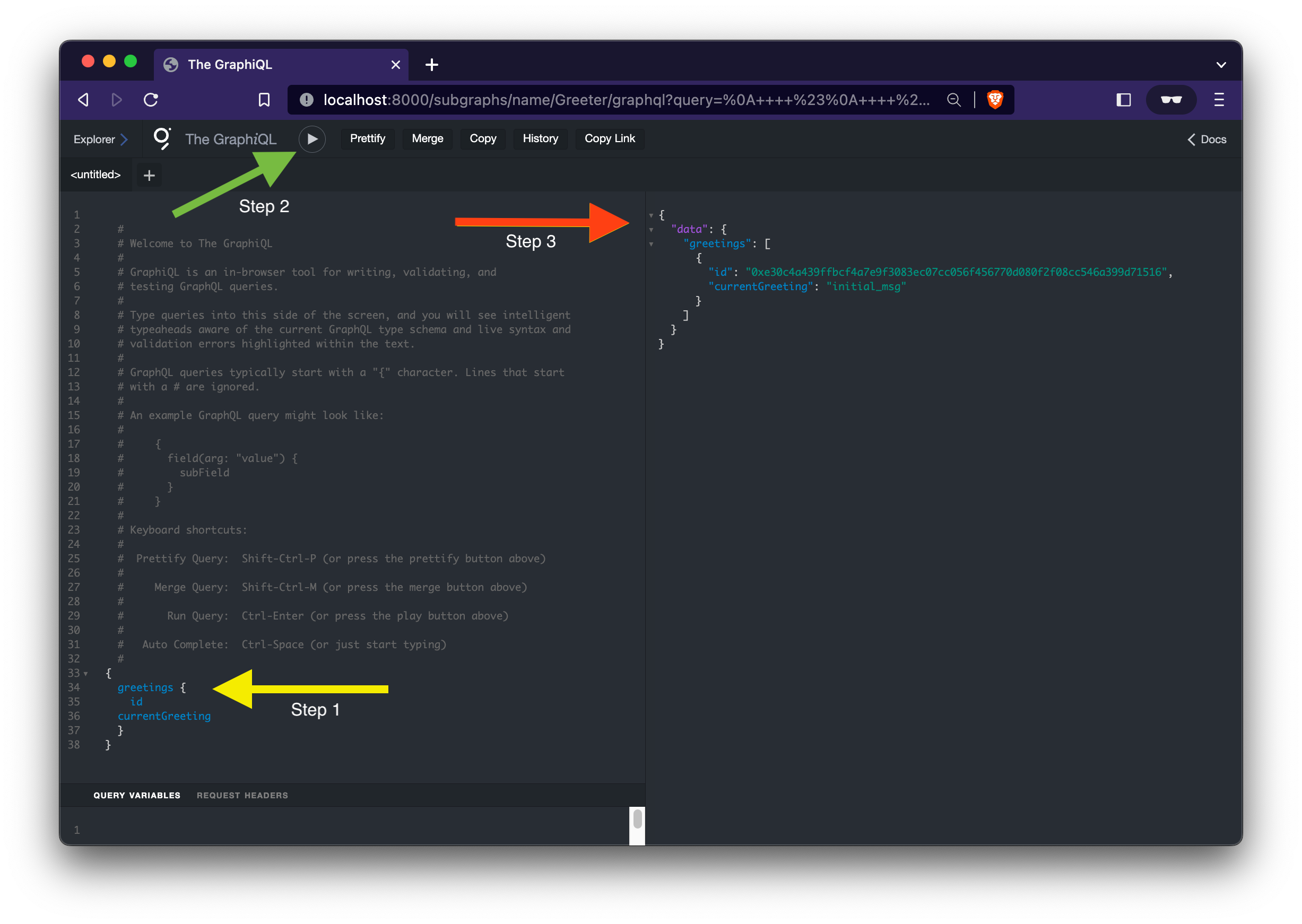The width and height of the screenshot is (1302, 924).
Task: Click the browser back arrow
Action: [x=84, y=100]
